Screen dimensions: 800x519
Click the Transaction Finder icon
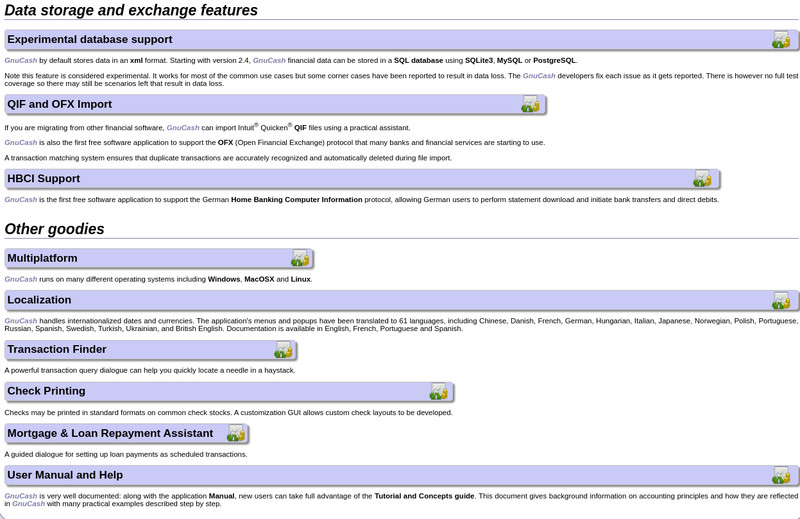(x=283, y=350)
